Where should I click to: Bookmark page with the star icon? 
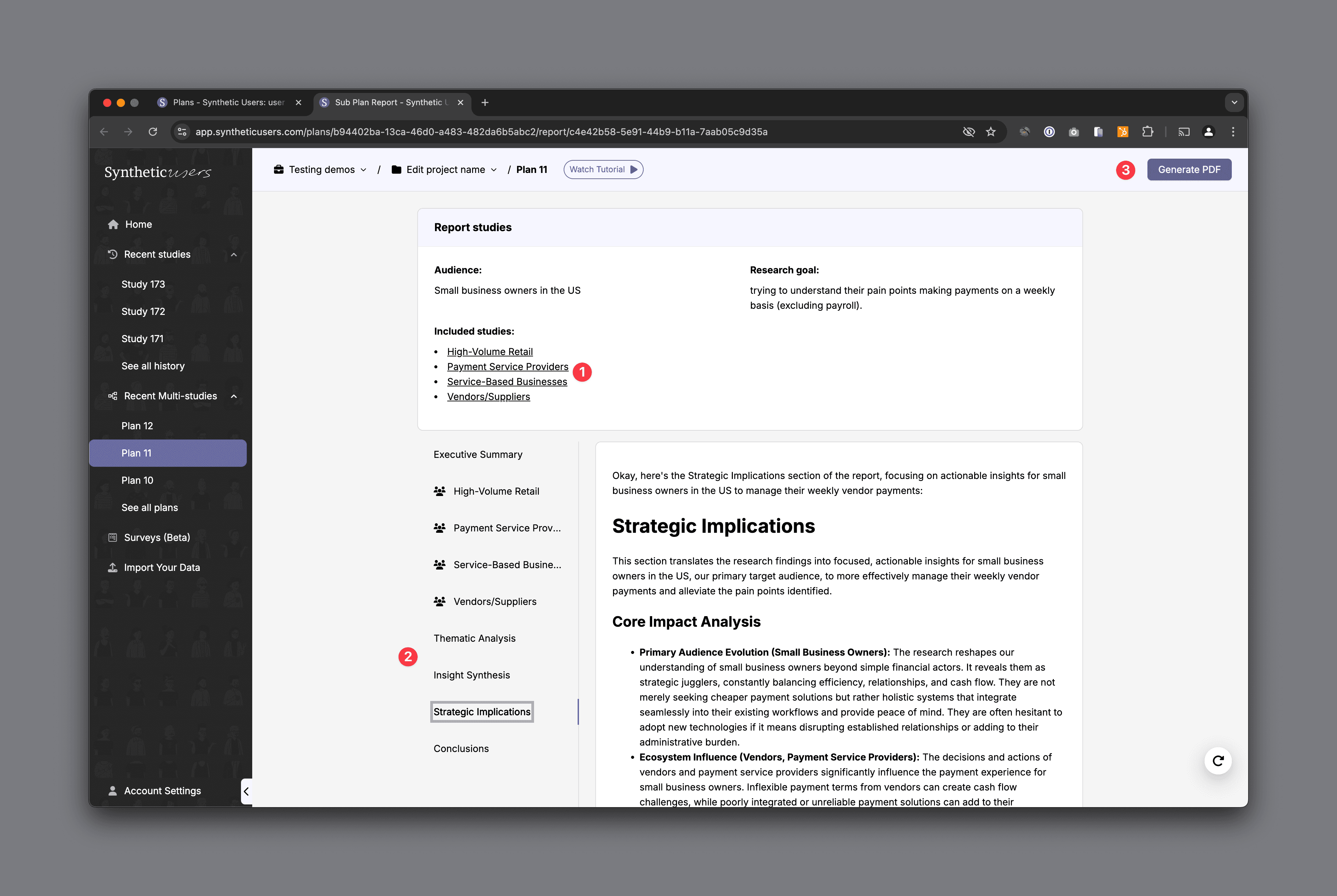(x=991, y=132)
